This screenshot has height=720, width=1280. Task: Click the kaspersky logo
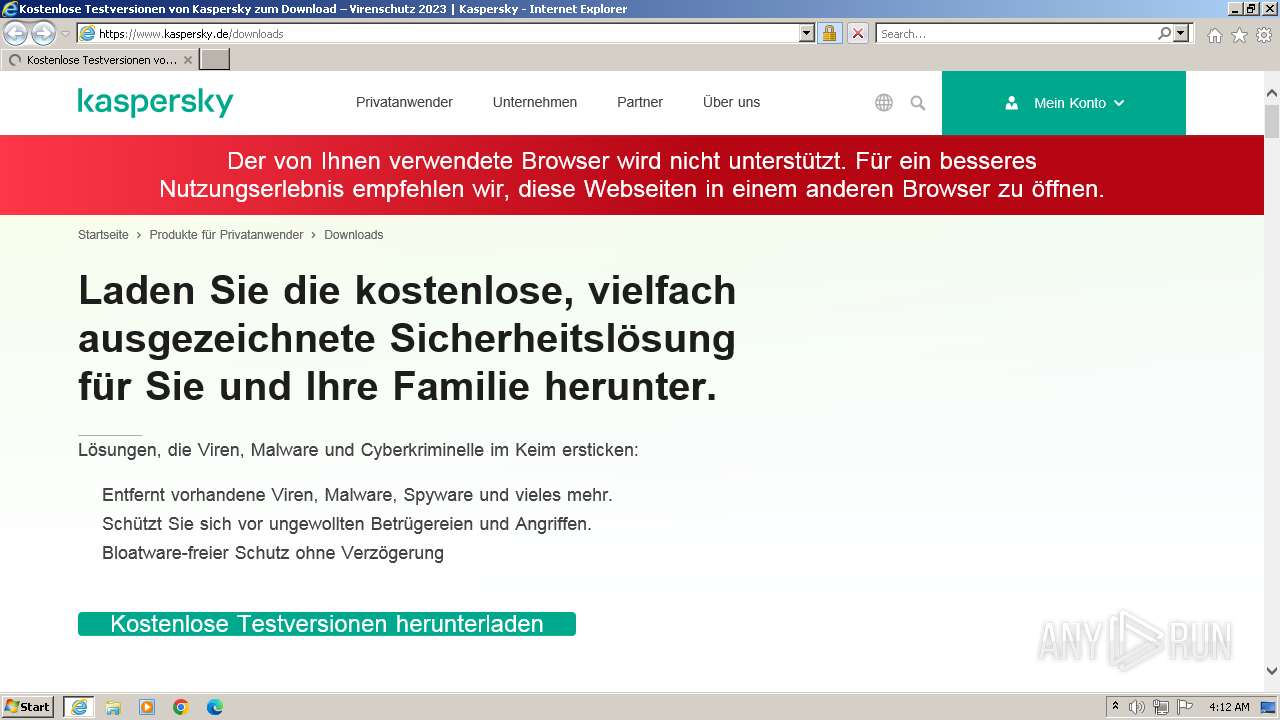[x=155, y=102]
